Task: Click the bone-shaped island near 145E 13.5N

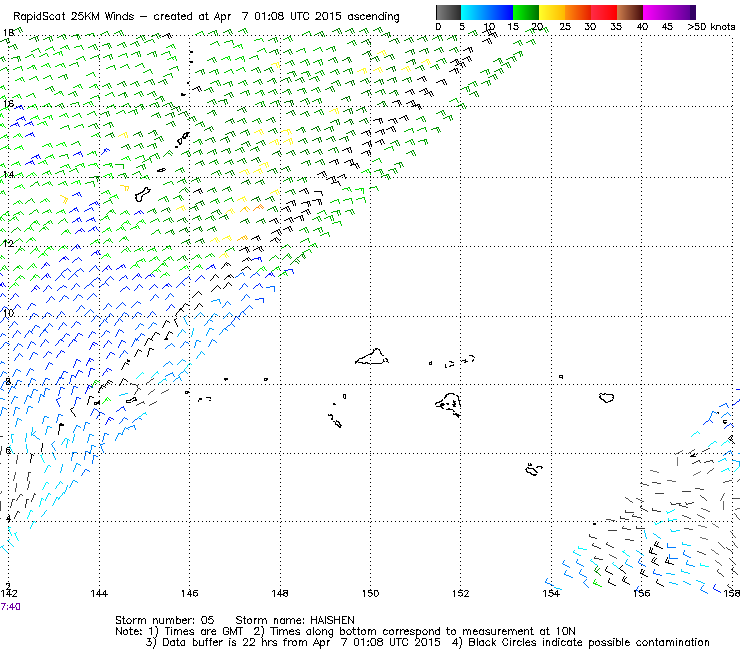Action: tap(143, 194)
